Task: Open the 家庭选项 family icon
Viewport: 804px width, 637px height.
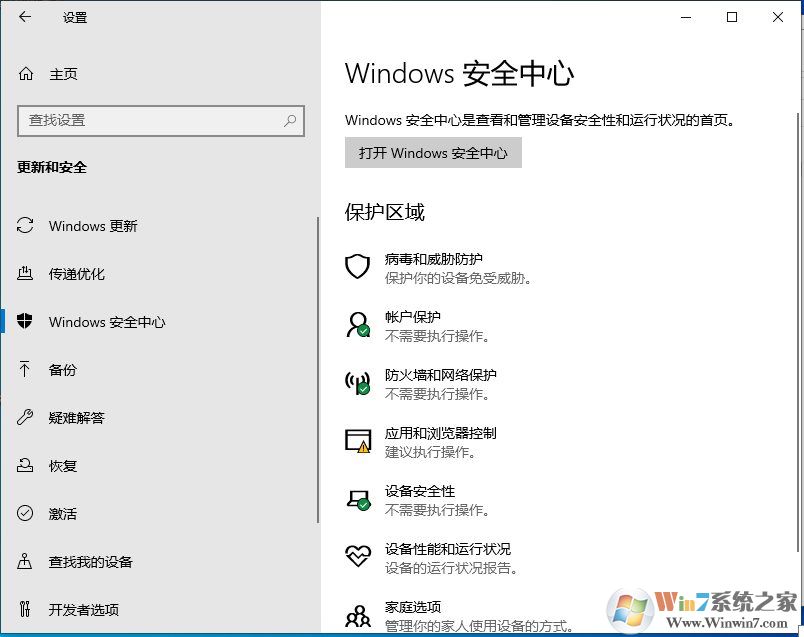Action: [357, 614]
